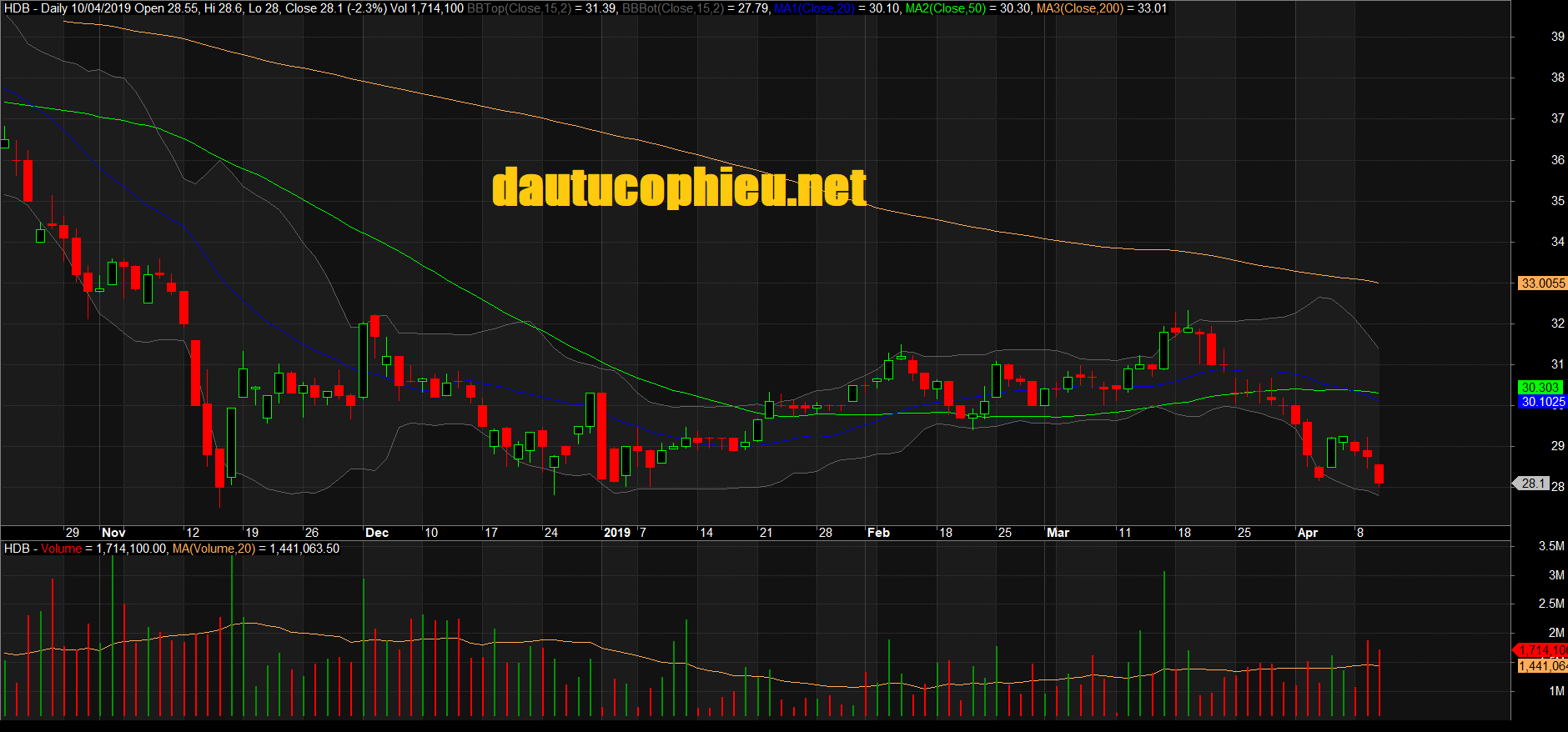Image resolution: width=1568 pixels, height=732 pixels.
Task: Click the Nov marker on the date axis
Action: click(x=113, y=533)
